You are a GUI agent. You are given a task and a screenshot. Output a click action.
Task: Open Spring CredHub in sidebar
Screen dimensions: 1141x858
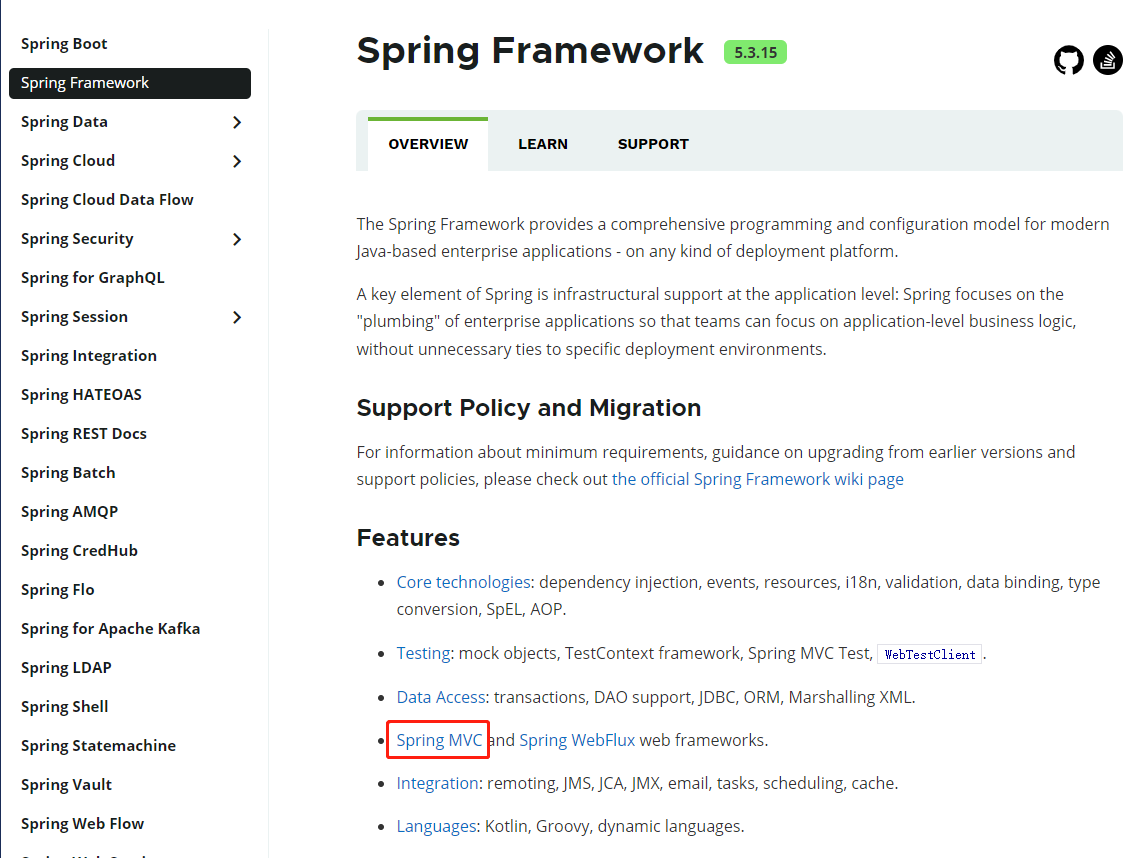[x=79, y=551]
